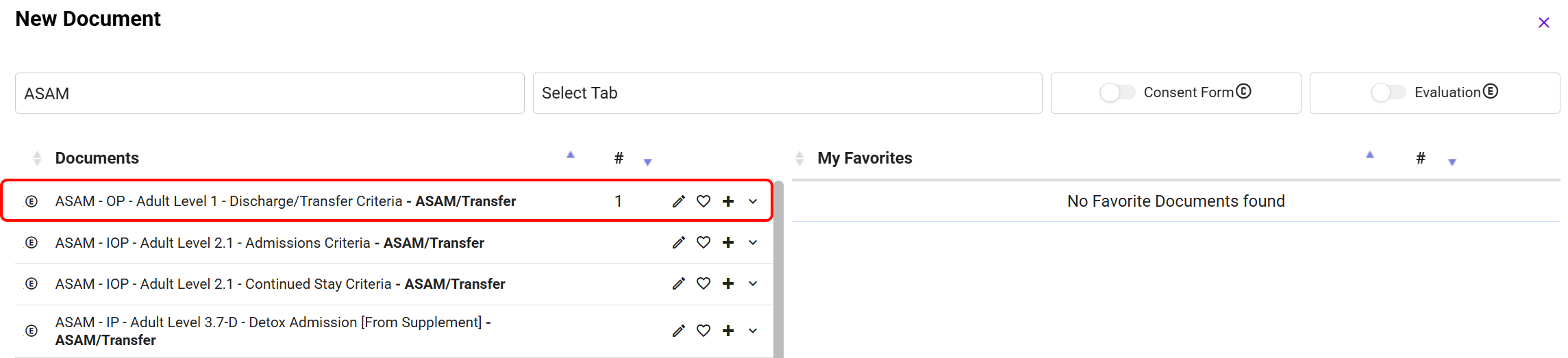Enable the Evaluation filter switch
This screenshot has height=358, width=1568.
(x=1389, y=92)
